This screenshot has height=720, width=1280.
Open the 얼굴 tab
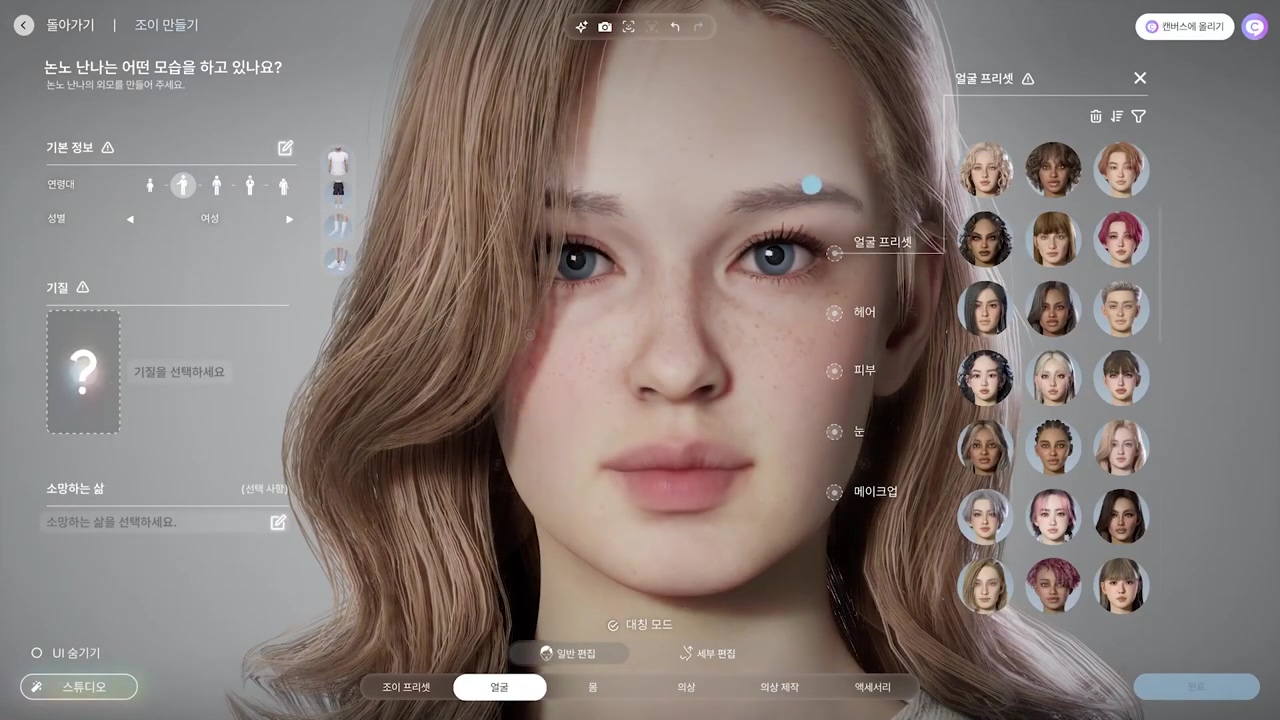pyautogui.click(x=499, y=687)
